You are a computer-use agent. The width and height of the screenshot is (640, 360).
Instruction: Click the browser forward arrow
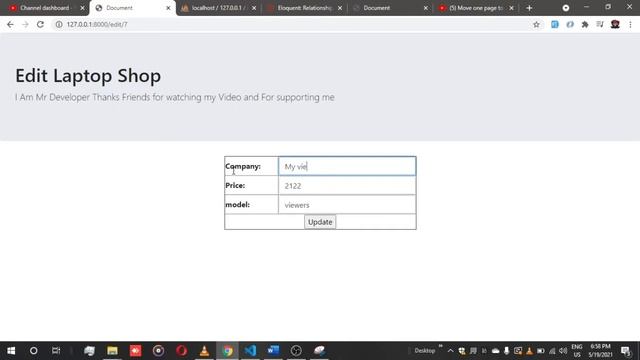point(25,24)
